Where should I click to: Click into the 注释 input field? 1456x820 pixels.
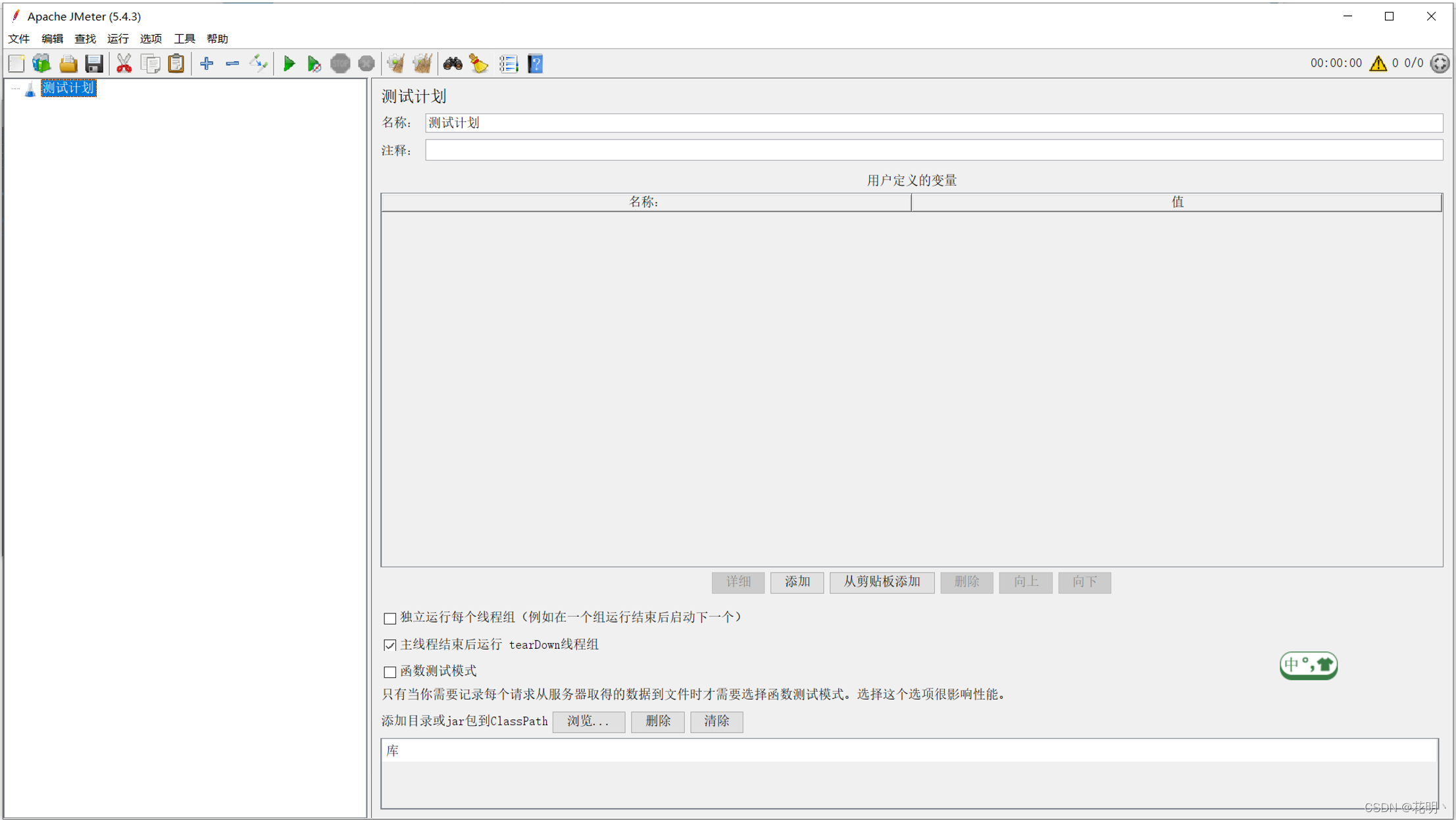click(x=933, y=151)
